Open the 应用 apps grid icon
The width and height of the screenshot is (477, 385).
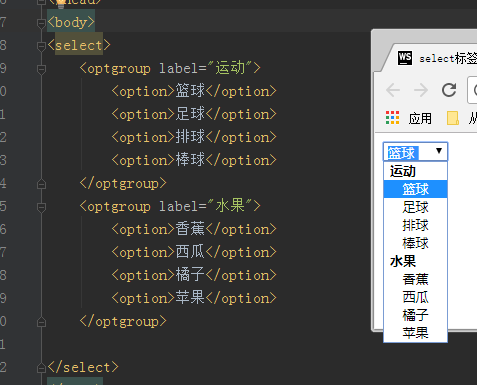point(392,118)
